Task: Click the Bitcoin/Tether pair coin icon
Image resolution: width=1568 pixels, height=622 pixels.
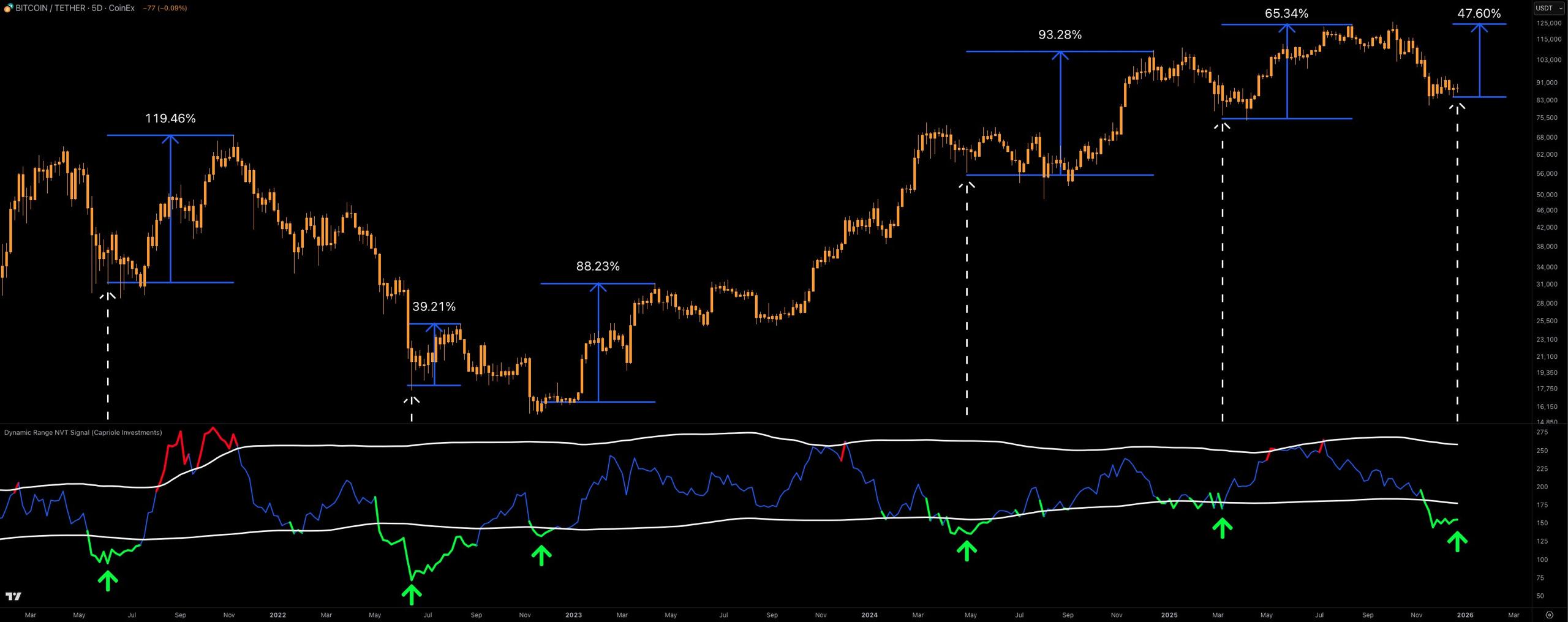Action: click(9, 8)
